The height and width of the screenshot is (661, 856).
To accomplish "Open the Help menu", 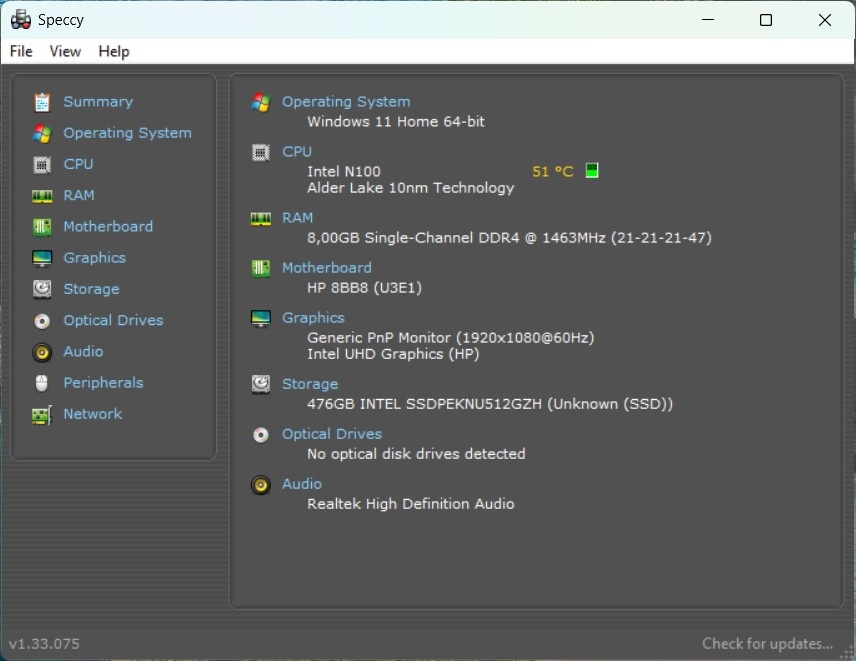I will tap(113, 51).
